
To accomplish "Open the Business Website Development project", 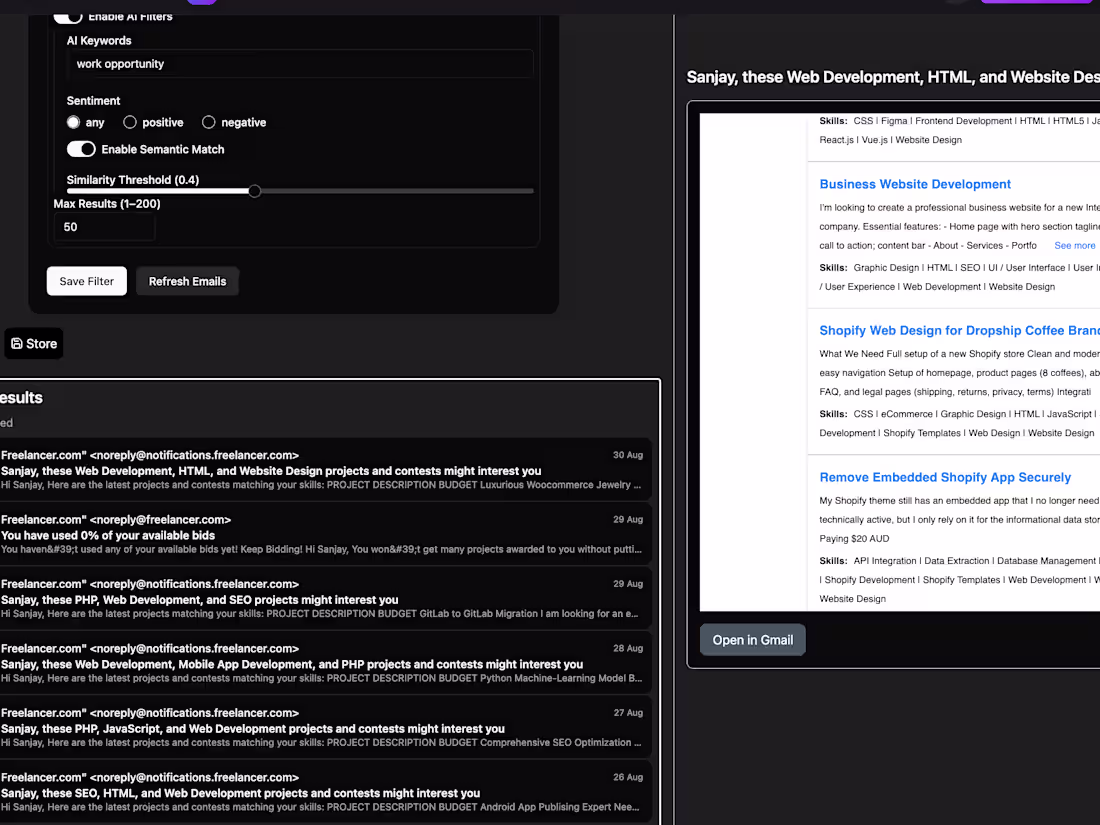I will (915, 184).
